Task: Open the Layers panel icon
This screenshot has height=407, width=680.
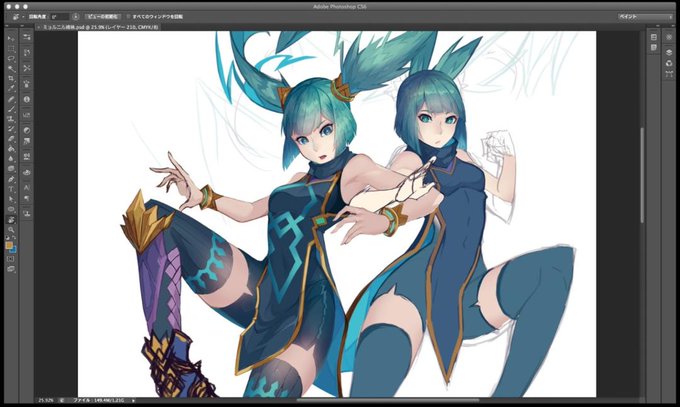Action: 669,53
